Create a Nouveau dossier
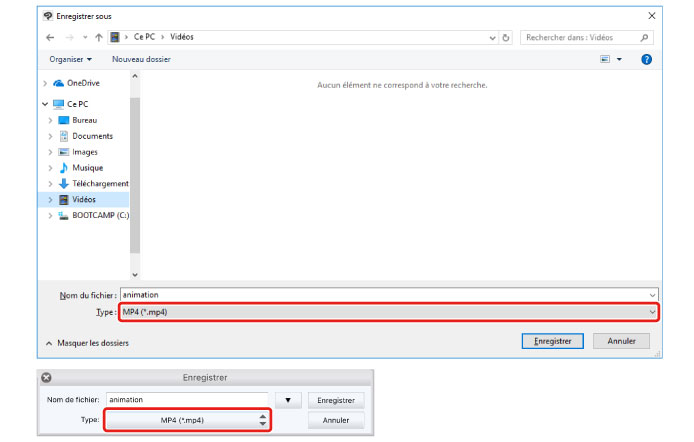This screenshot has height=442, width=694. pyautogui.click(x=141, y=59)
